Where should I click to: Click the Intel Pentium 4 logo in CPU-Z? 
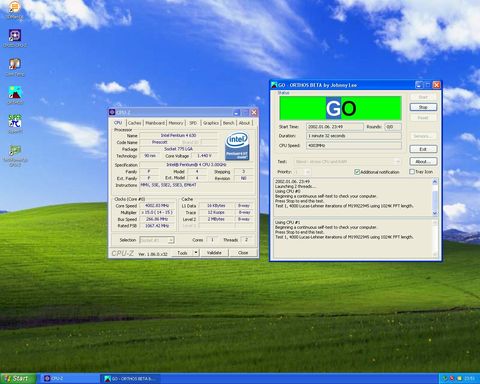pyautogui.click(x=237, y=146)
